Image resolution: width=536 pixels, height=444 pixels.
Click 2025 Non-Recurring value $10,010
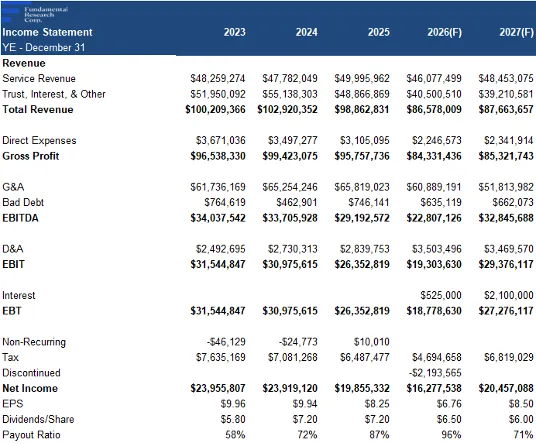(372, 342)
